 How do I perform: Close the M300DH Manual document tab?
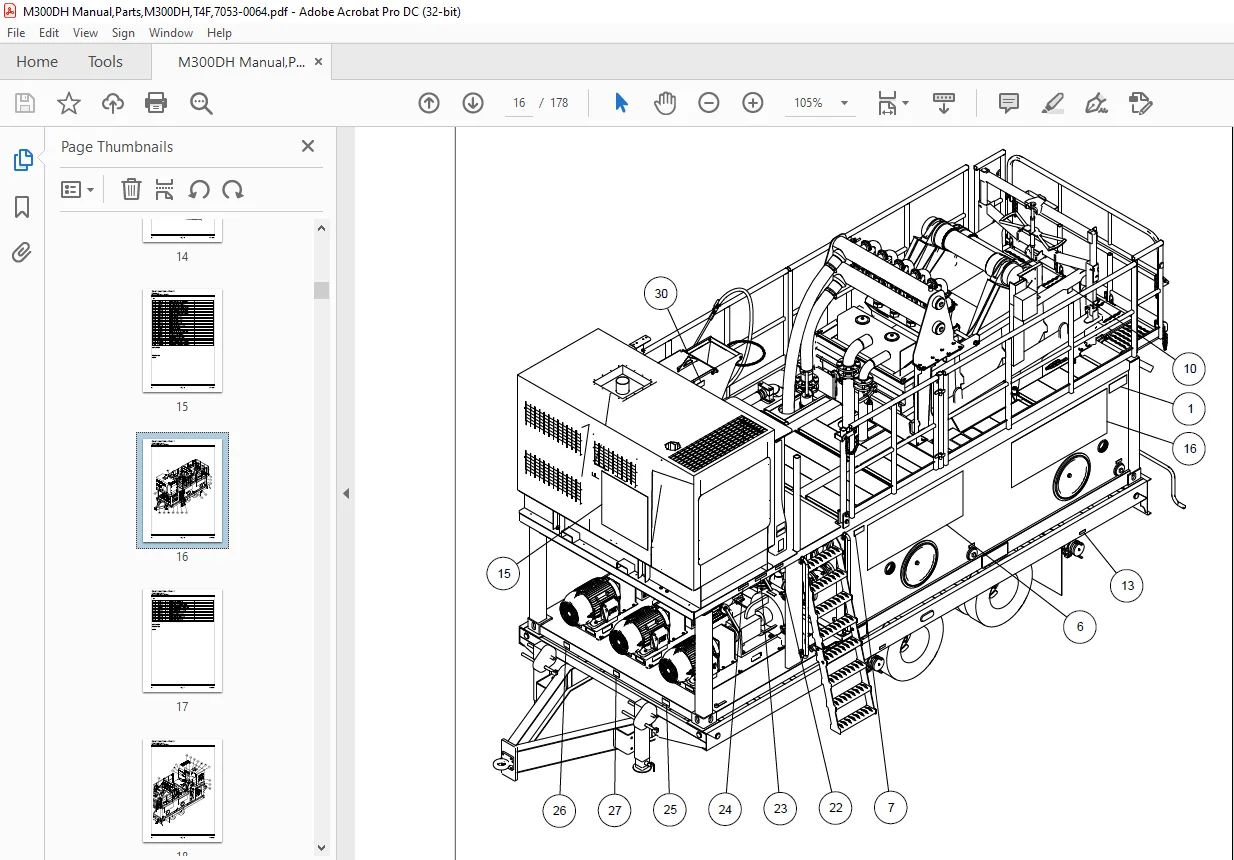[318, 62]
